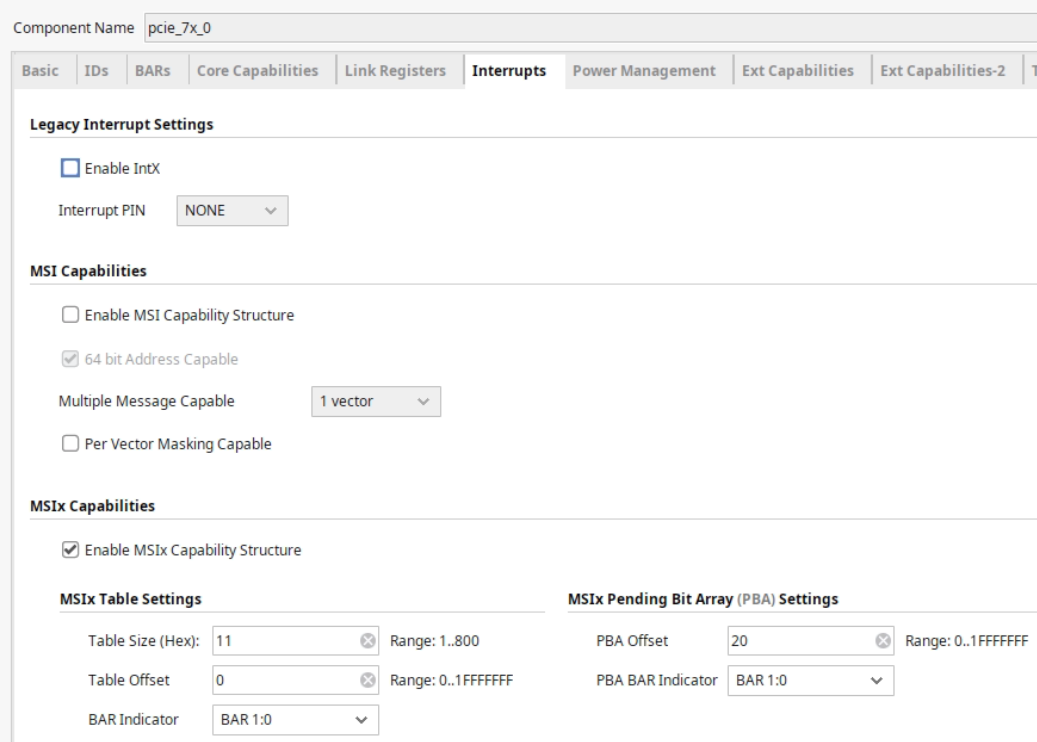This screenshot has height=742, width=1037.
Task: Open the Power Management tab
Action: pyautogui.click(x=644, y=71)
